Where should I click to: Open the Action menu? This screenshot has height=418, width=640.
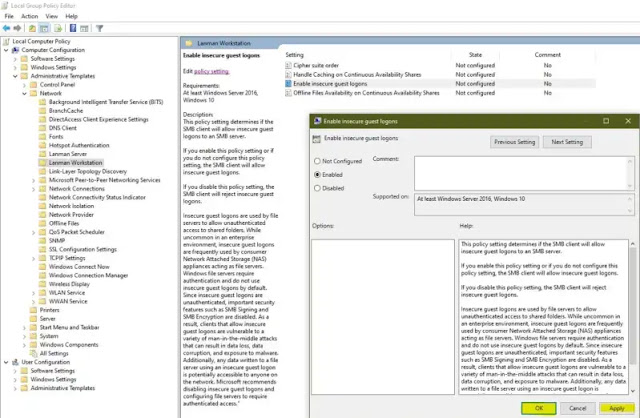click(30, 16)
